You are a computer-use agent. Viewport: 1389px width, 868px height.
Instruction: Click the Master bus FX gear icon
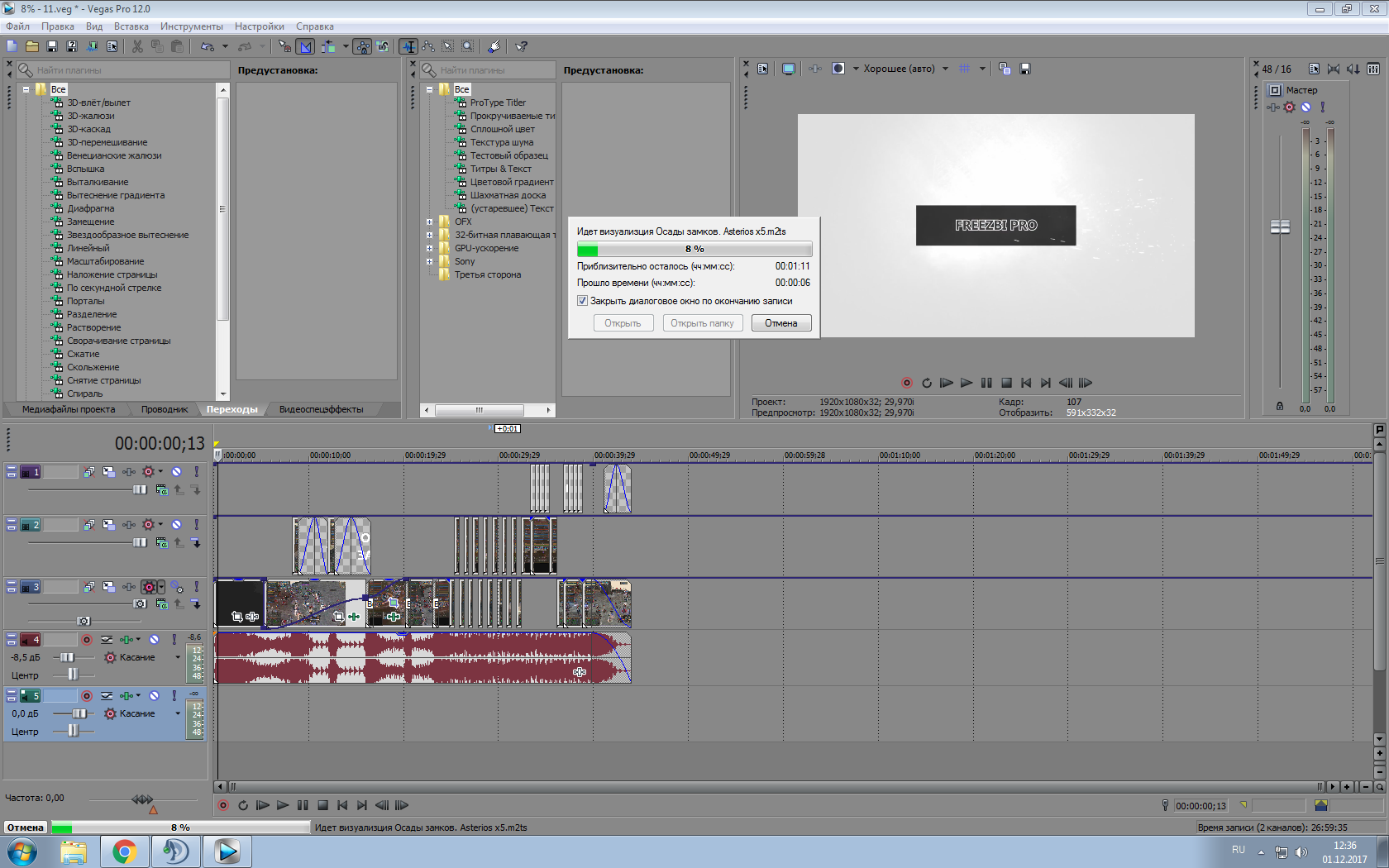(x=1290, y=107)
